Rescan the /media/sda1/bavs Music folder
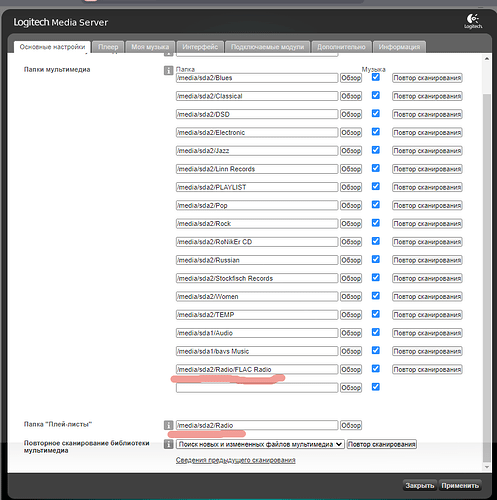 click(x=427, y=351)
